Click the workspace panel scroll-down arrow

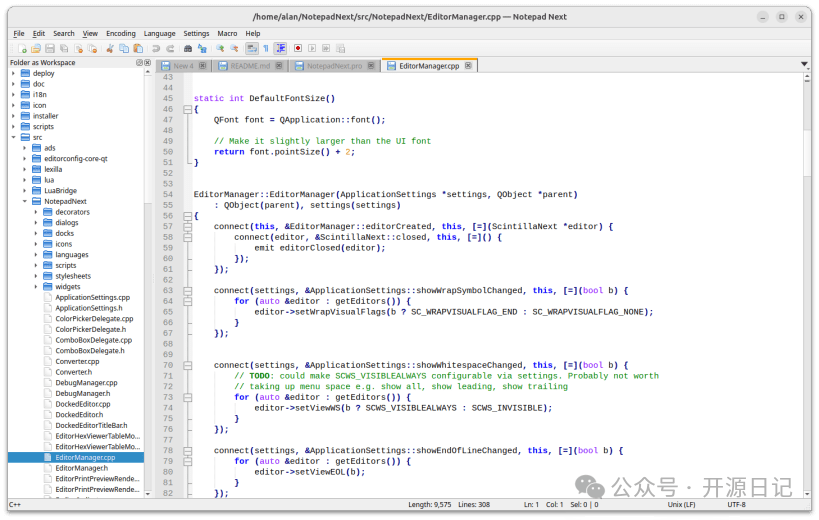pos(148,493)
